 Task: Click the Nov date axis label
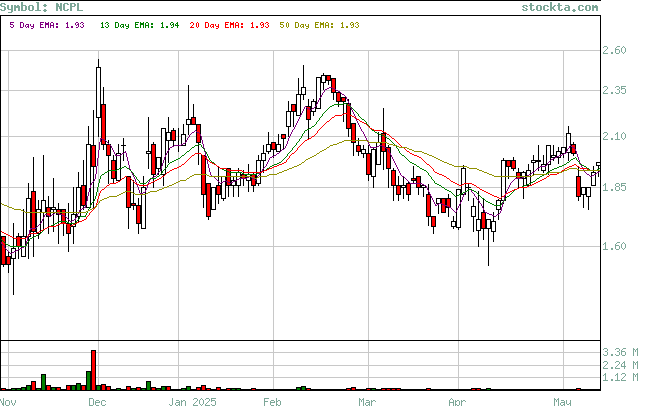tap(8, 401)
